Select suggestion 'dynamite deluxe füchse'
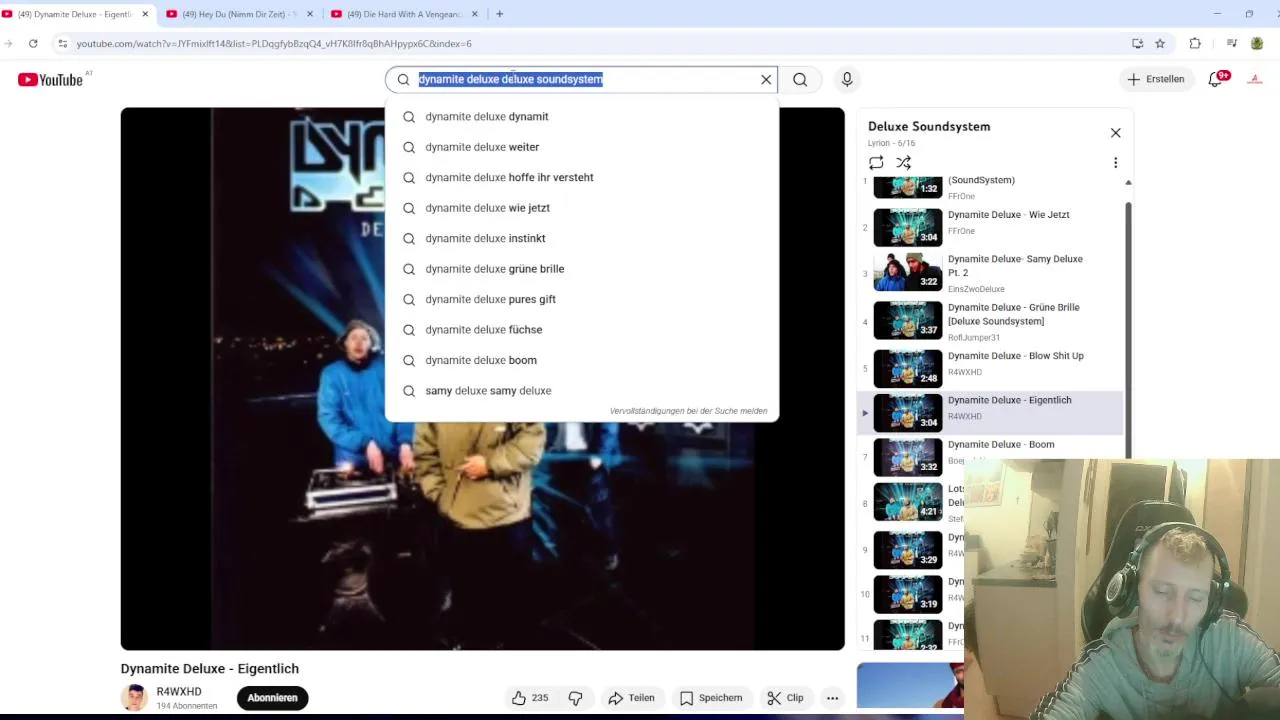Image resolution: width=1280 pixels, height=720 pixels. 582,330
